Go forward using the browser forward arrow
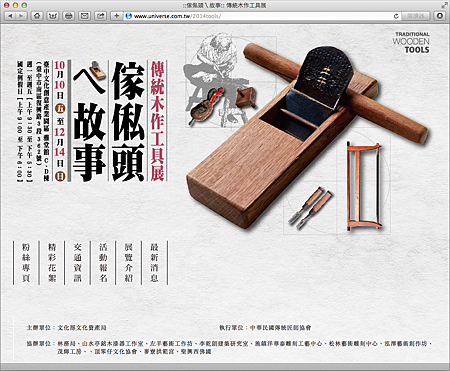This screenshot has width=450, height=371. [x=21, y=16]
